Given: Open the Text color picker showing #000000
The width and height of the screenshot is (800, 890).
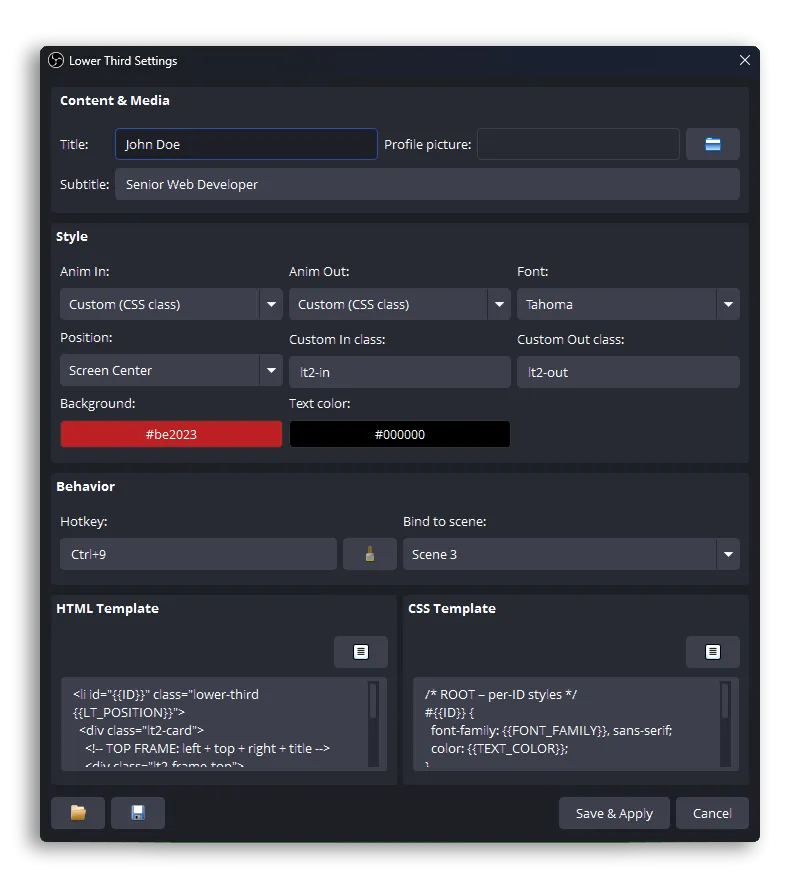Looking at the screenshot, I should coord(399,434).
